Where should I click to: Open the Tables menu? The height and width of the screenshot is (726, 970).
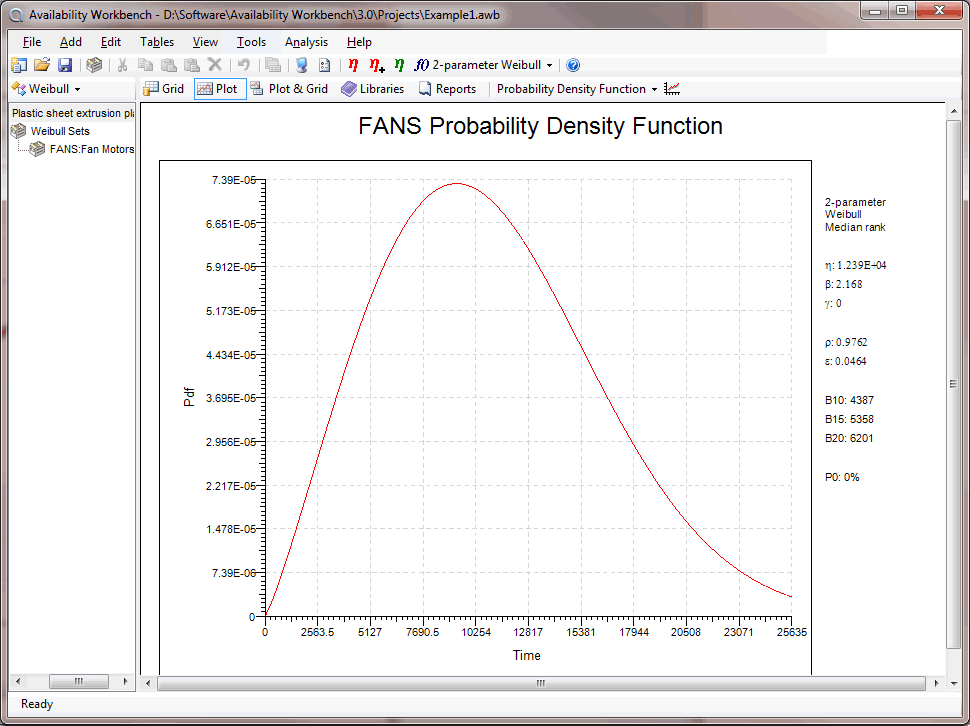click(x=157, y=42)
